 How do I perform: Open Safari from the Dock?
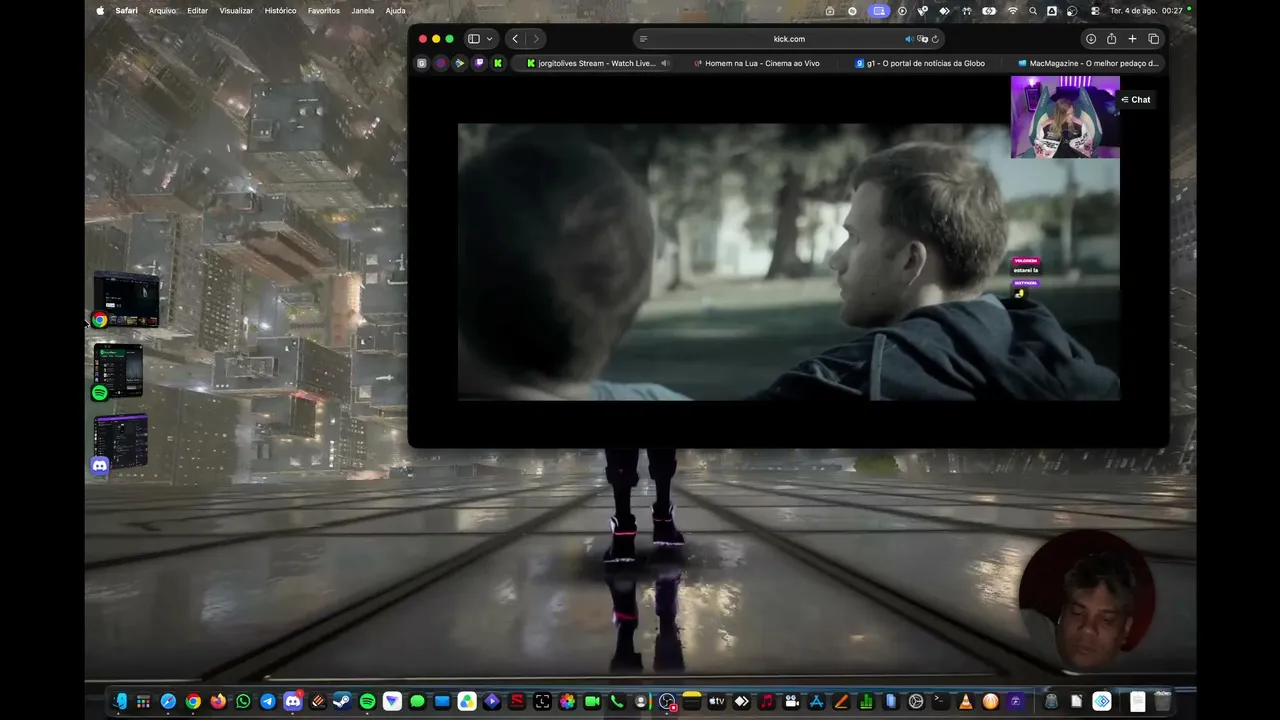pos(168,702)
